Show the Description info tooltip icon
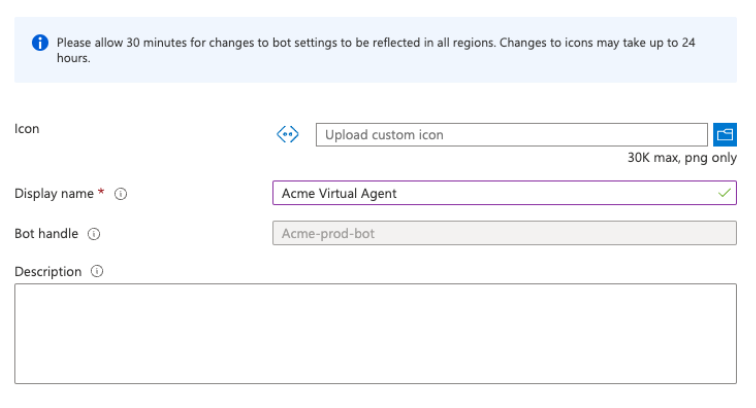The height and width of the screenshot is (408, 756). click(x=97, y=271)
